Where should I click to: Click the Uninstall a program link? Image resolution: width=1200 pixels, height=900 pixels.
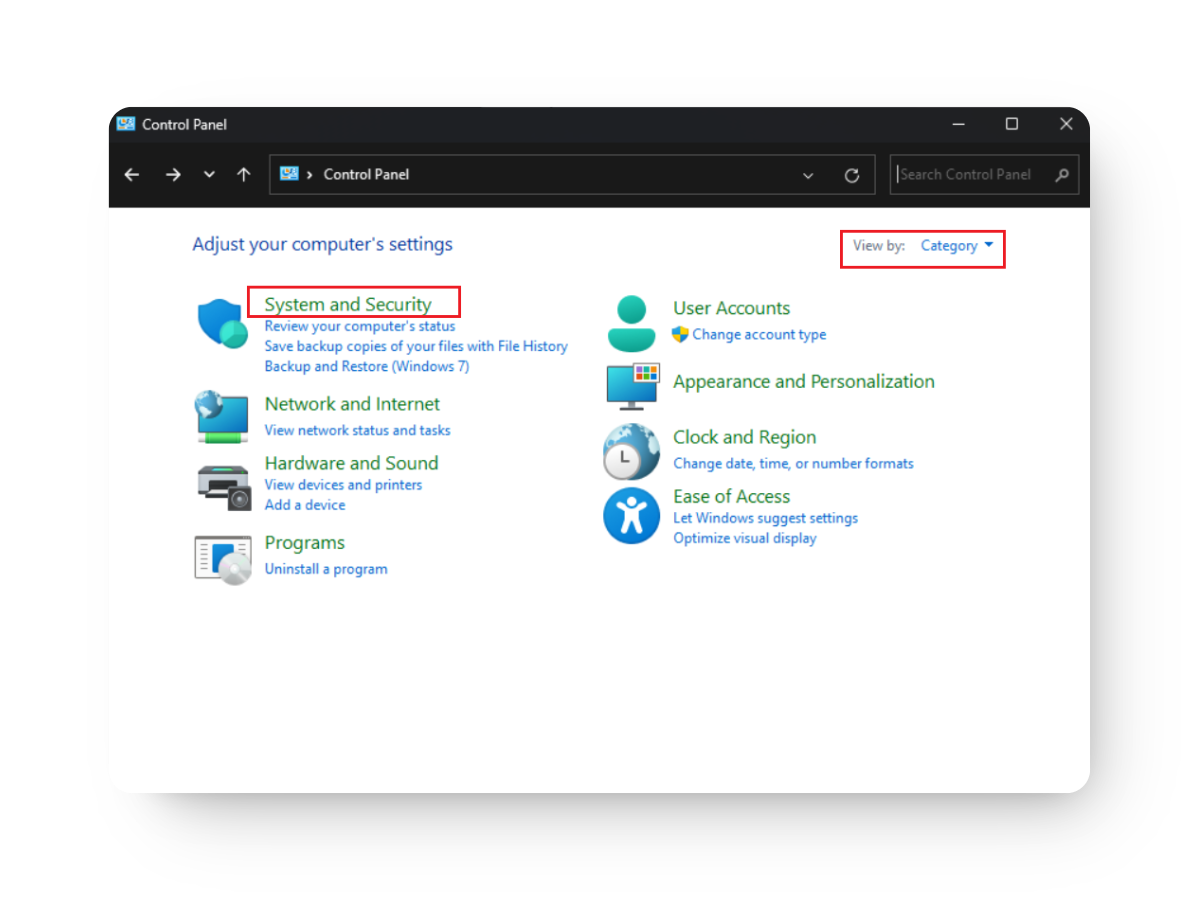[x=326, y=568]
